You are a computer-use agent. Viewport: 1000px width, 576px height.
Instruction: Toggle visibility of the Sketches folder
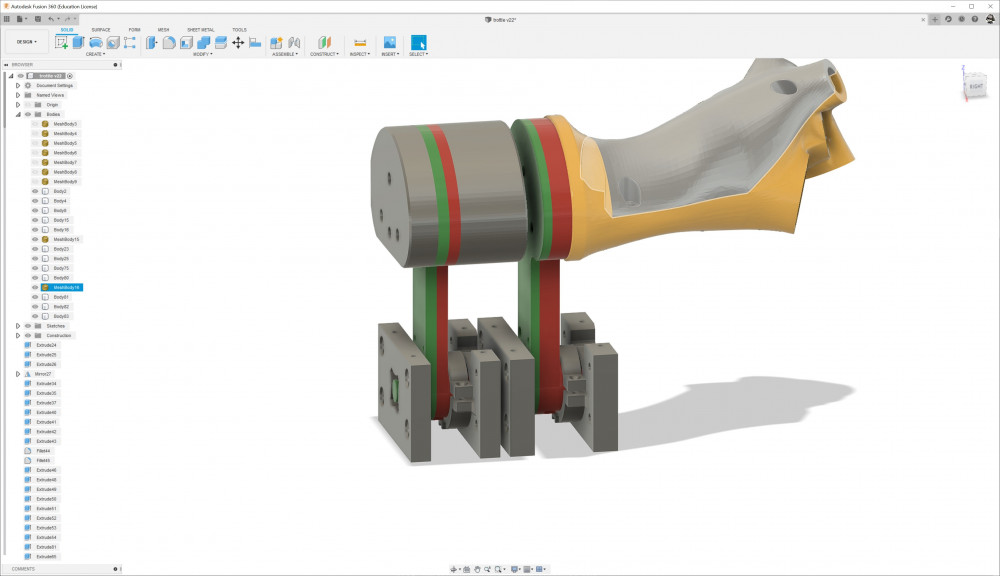click(x=28, y=326)
